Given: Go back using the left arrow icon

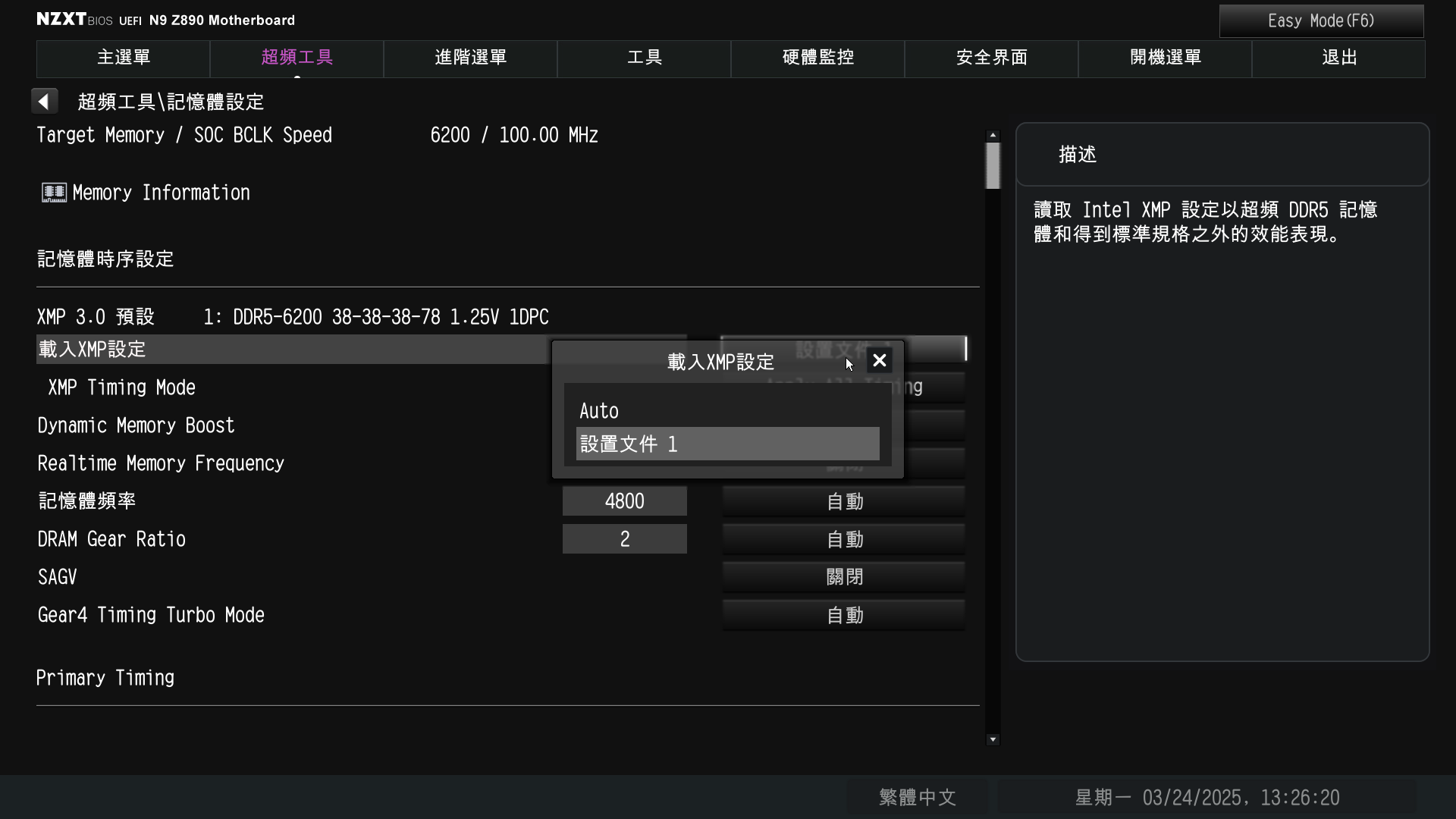Looking at the screenshot, I should [x=44, y=101].
